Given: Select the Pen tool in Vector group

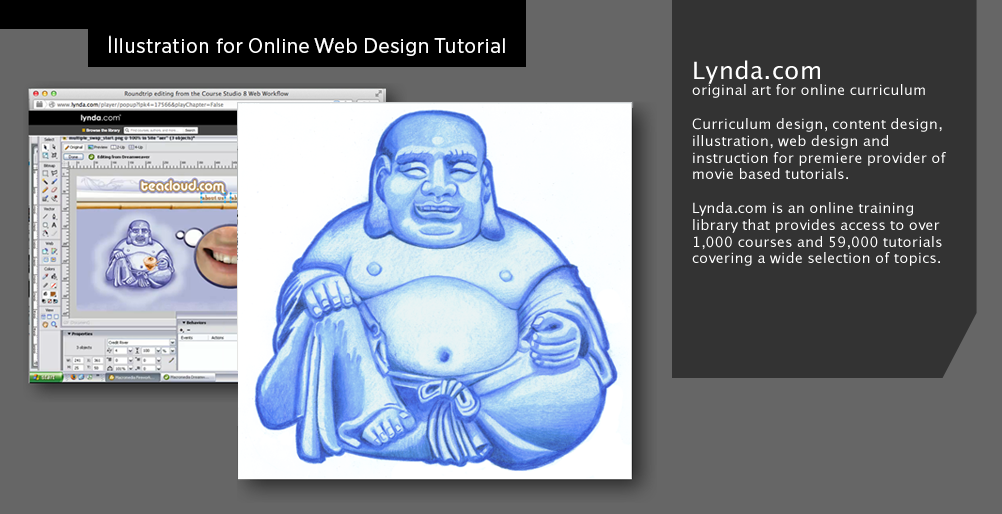Looking at the screenshot, I should 54,217.
